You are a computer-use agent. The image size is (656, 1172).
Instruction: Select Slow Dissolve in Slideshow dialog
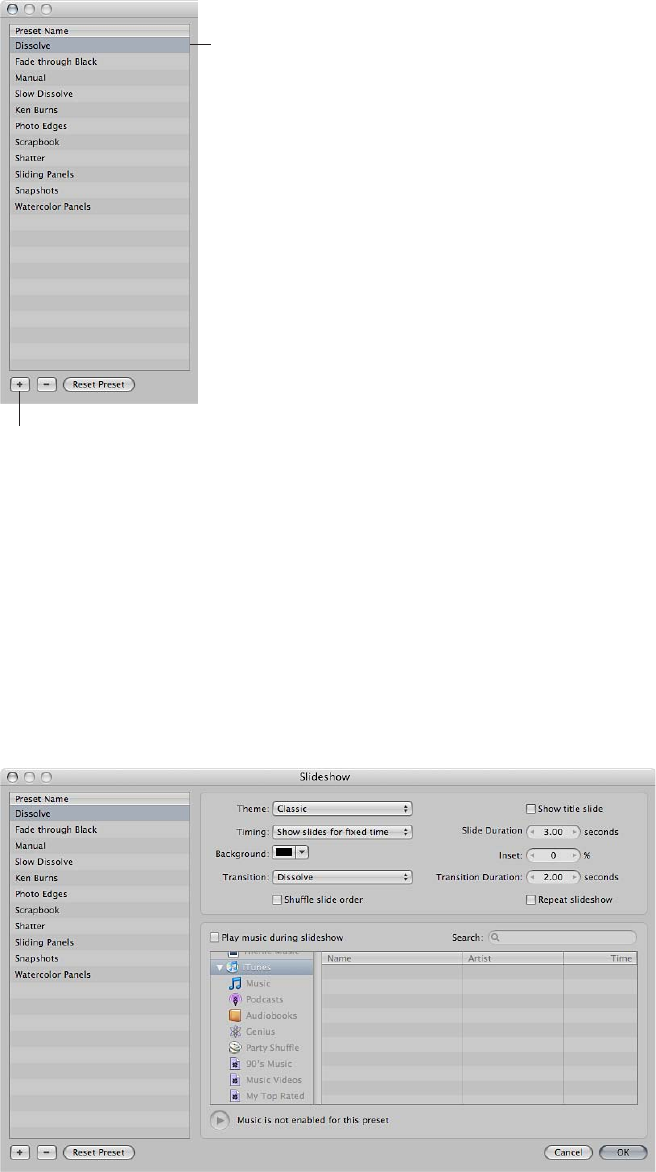click(99, 861)
